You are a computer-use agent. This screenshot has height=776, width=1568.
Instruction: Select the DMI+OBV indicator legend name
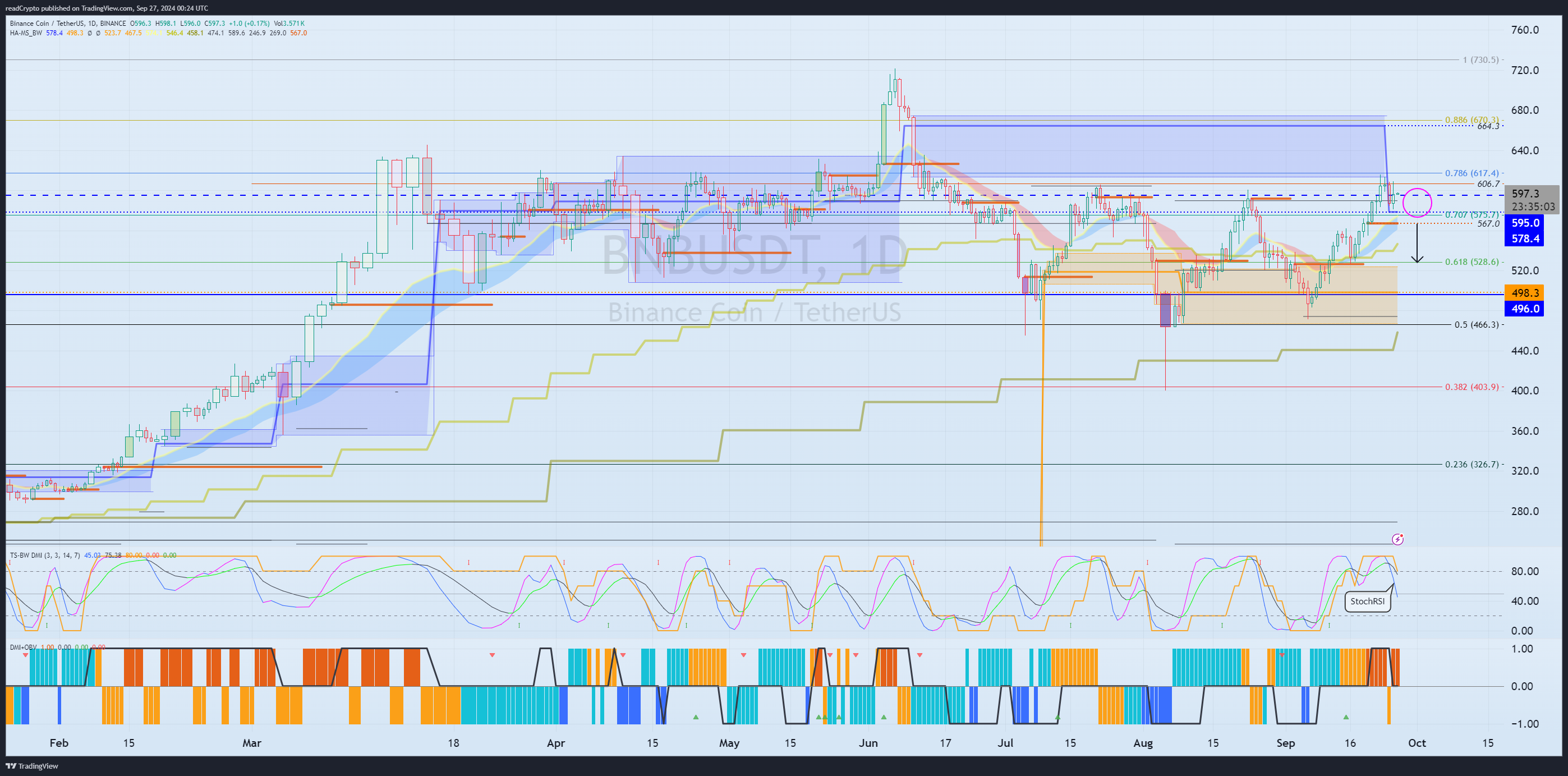click(23, 647)
